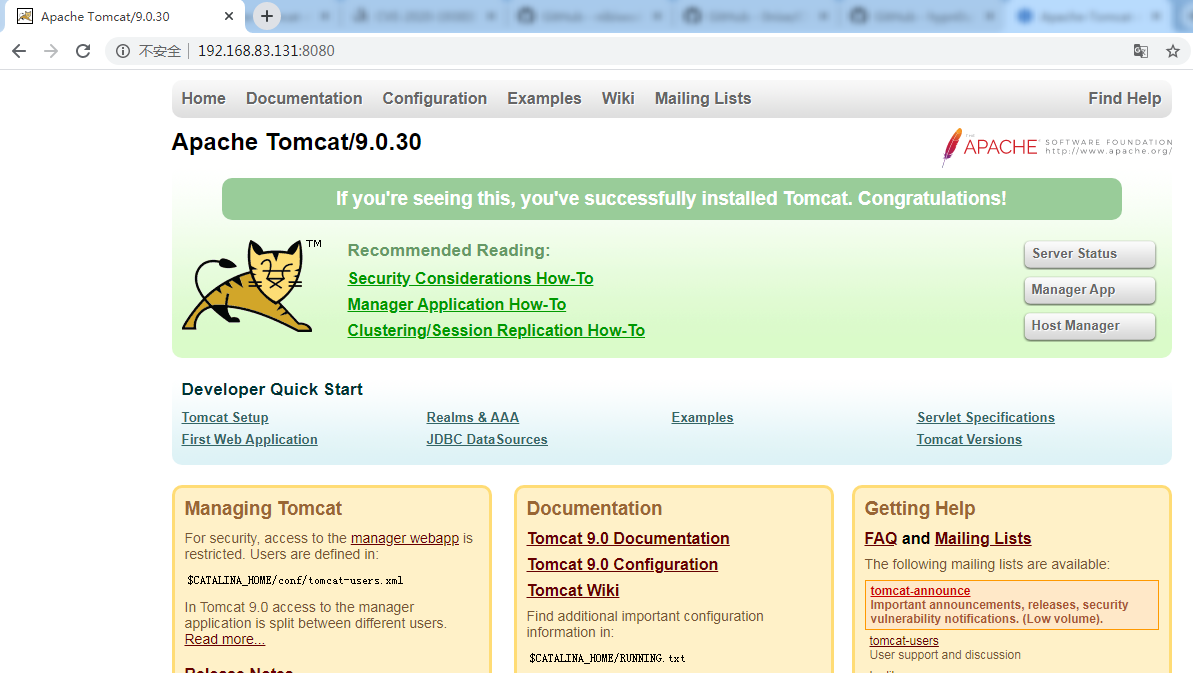
Task: Open the Mailing Lists navigation item
Action: point(703,99)
